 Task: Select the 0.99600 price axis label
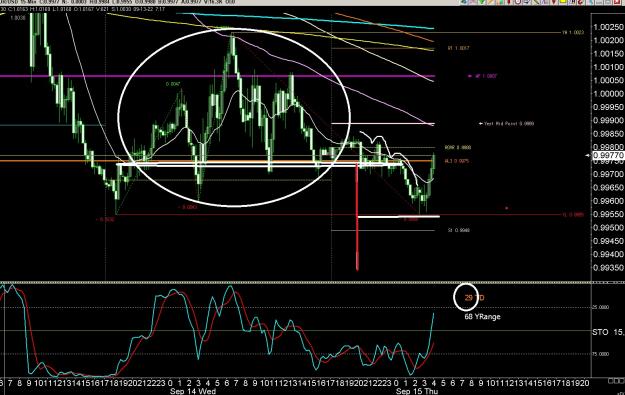[609, 201]
